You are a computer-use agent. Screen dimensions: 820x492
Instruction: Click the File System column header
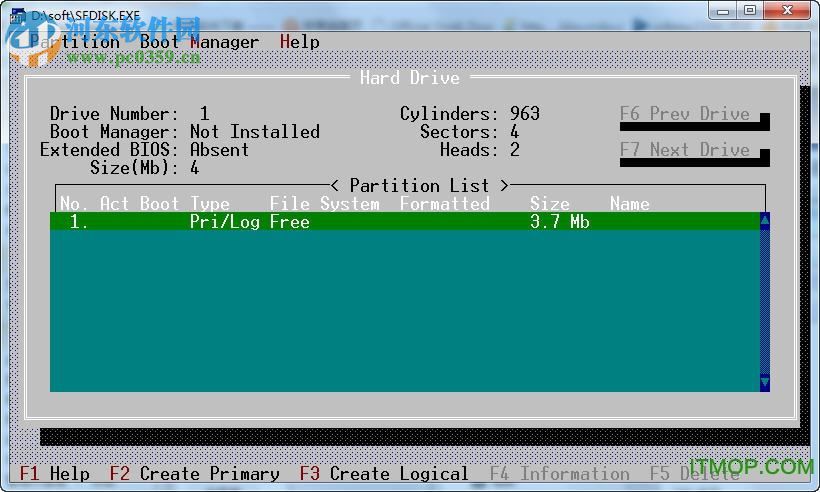tap(325, 204)
